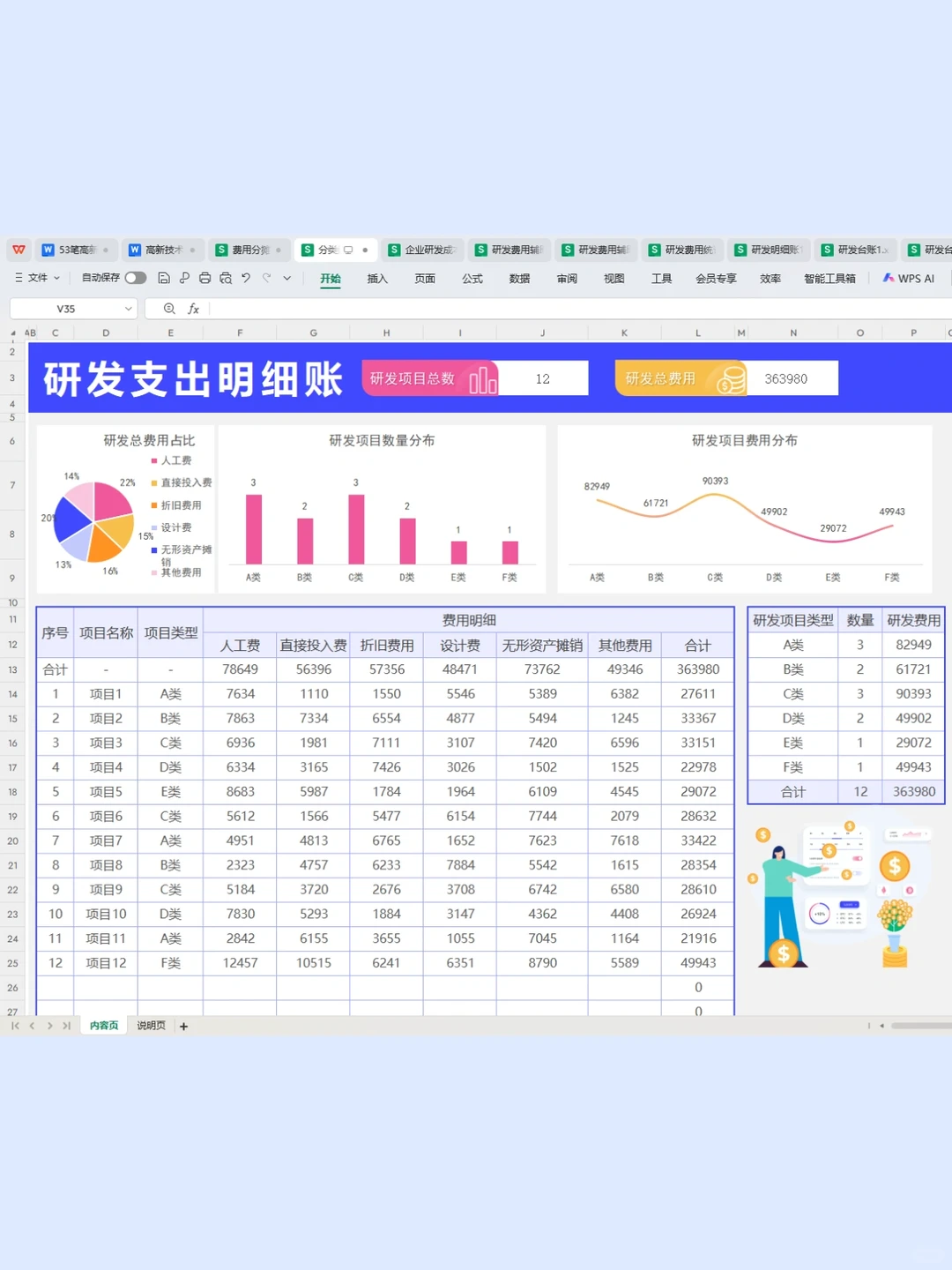Toggle the 自动保存 AutoSave switch
Screen dimensions: 952x1270
[x=135, y=278]
